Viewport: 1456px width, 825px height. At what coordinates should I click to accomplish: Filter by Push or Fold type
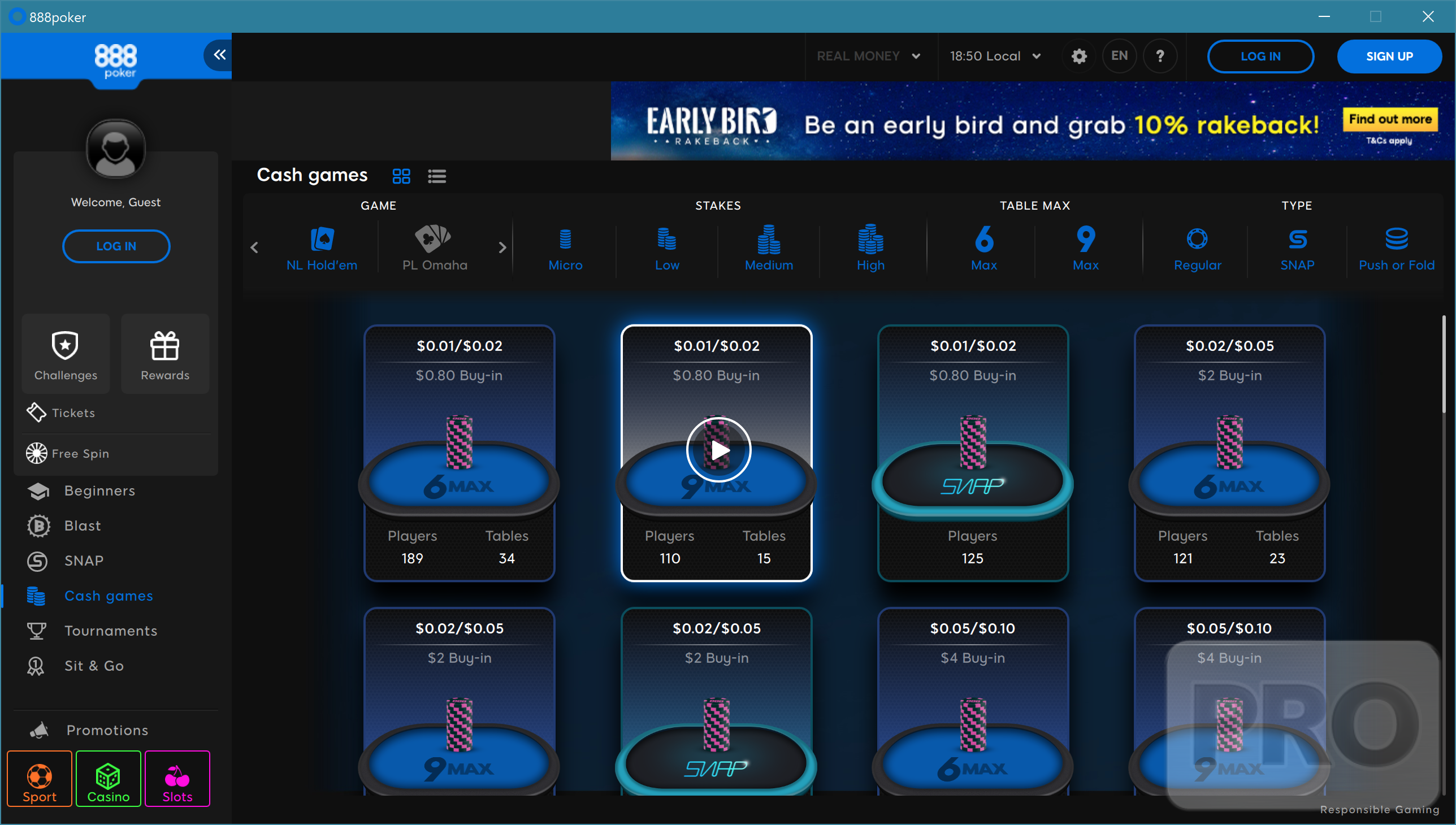point(1397,248)
